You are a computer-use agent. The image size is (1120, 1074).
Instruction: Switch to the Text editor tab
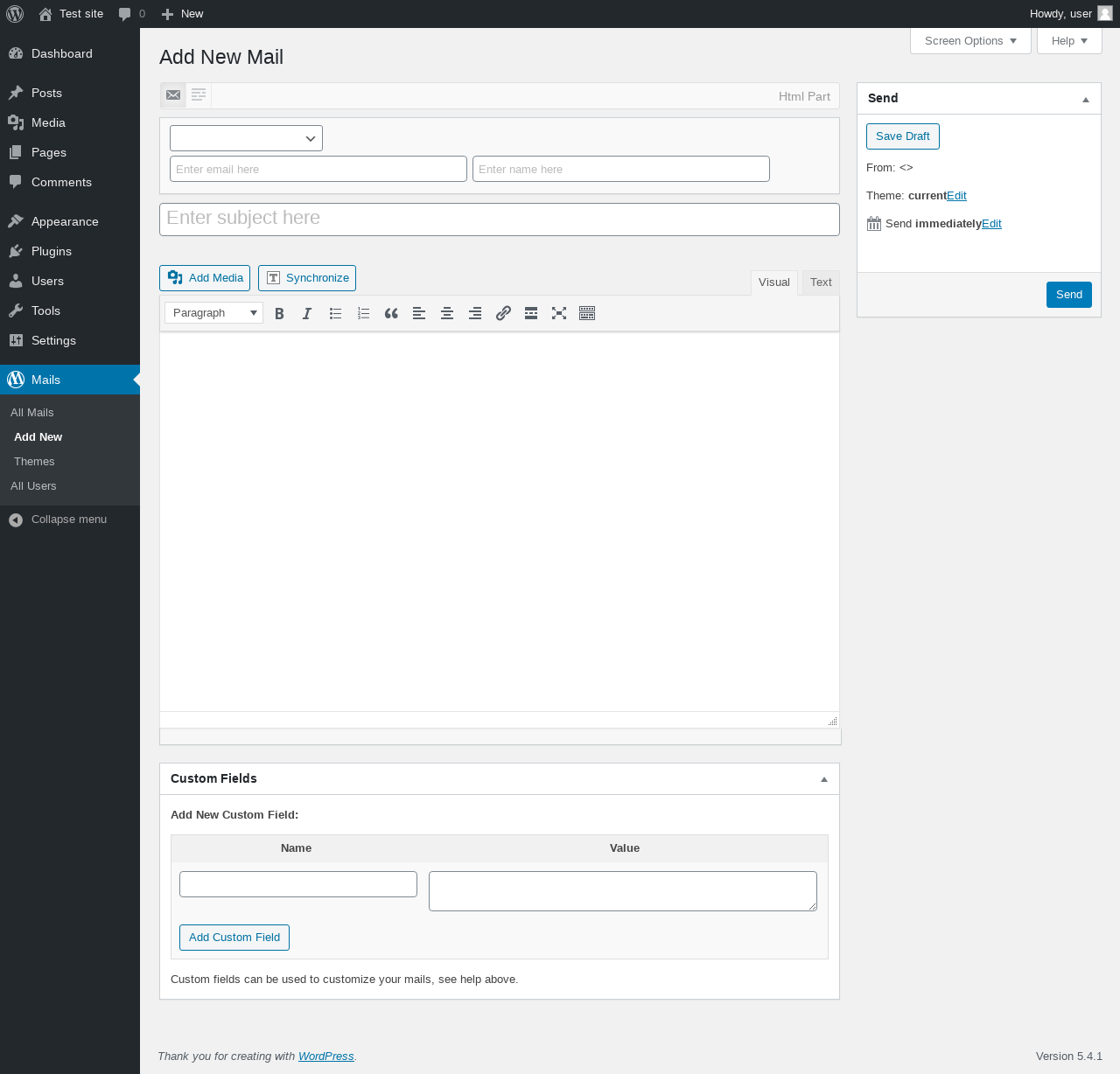(821, 282)
